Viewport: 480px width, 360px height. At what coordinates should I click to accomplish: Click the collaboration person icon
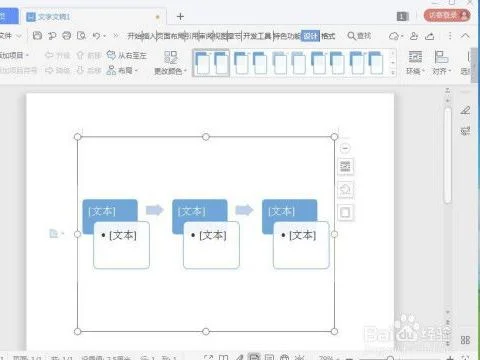coord(414,36)
